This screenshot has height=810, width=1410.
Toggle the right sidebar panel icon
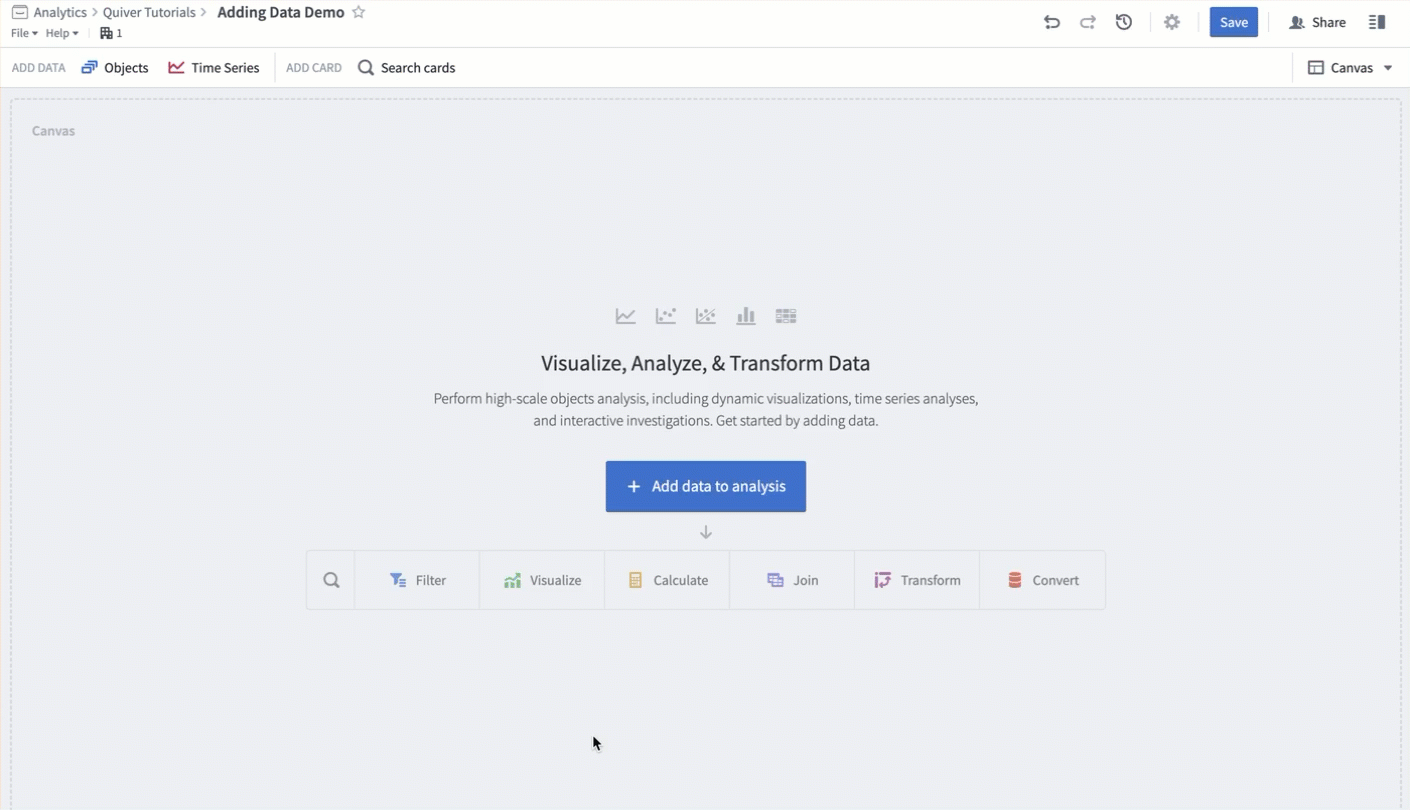tap(1377, 22)
